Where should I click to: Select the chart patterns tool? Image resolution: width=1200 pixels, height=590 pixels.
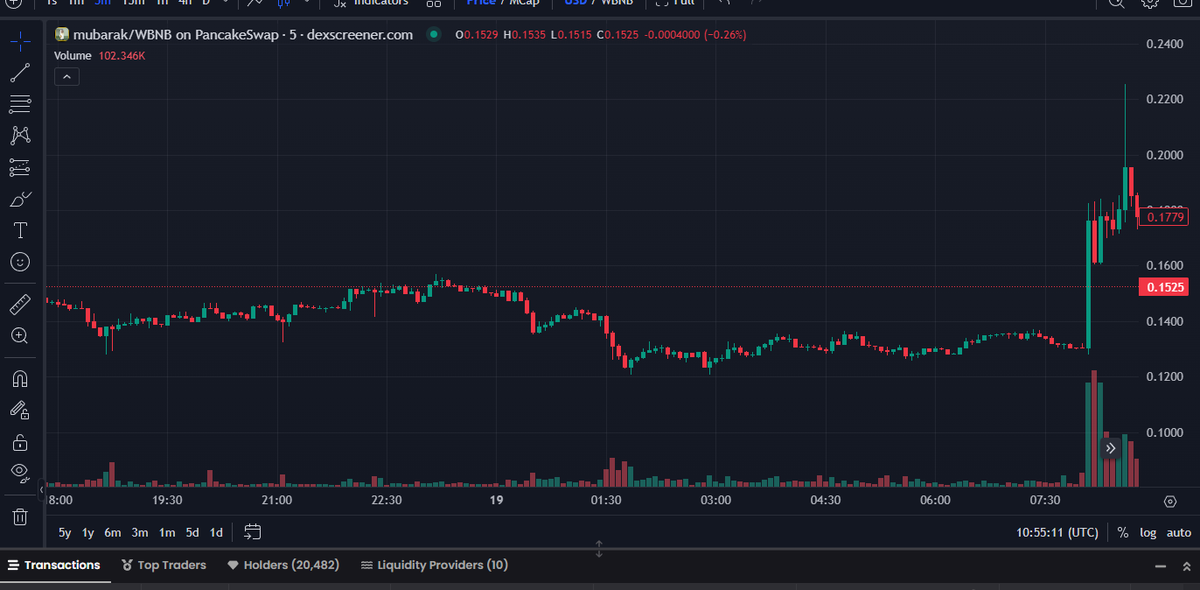coord(20,135)
